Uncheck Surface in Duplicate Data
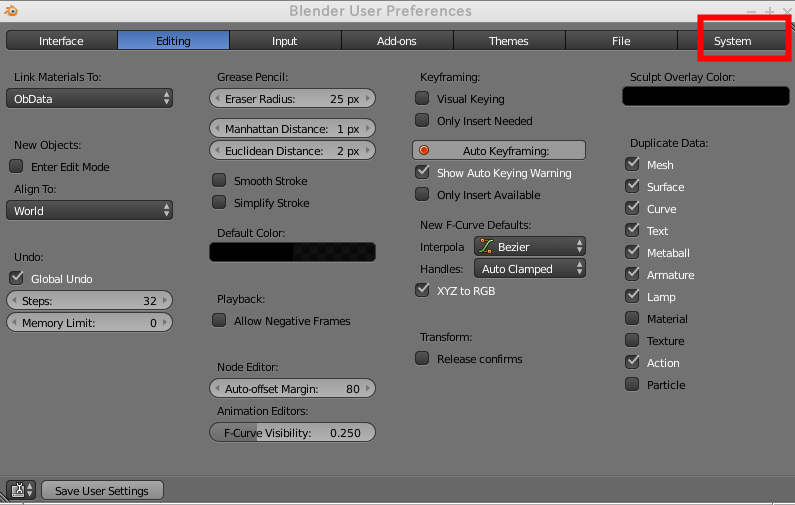 (x=632, y=186)
